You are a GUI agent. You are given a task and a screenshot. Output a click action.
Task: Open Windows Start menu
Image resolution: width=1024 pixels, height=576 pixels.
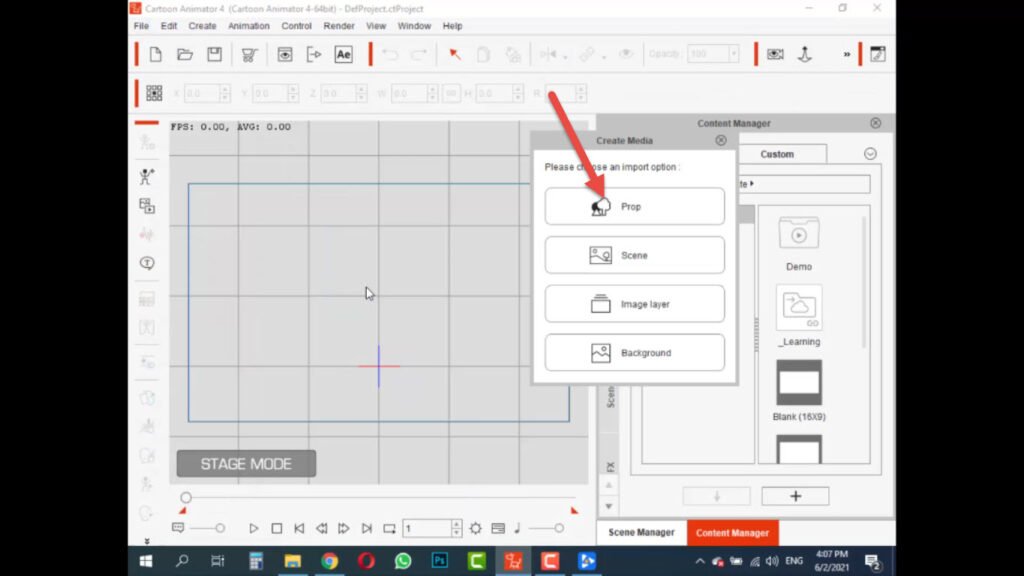[146, 562]
